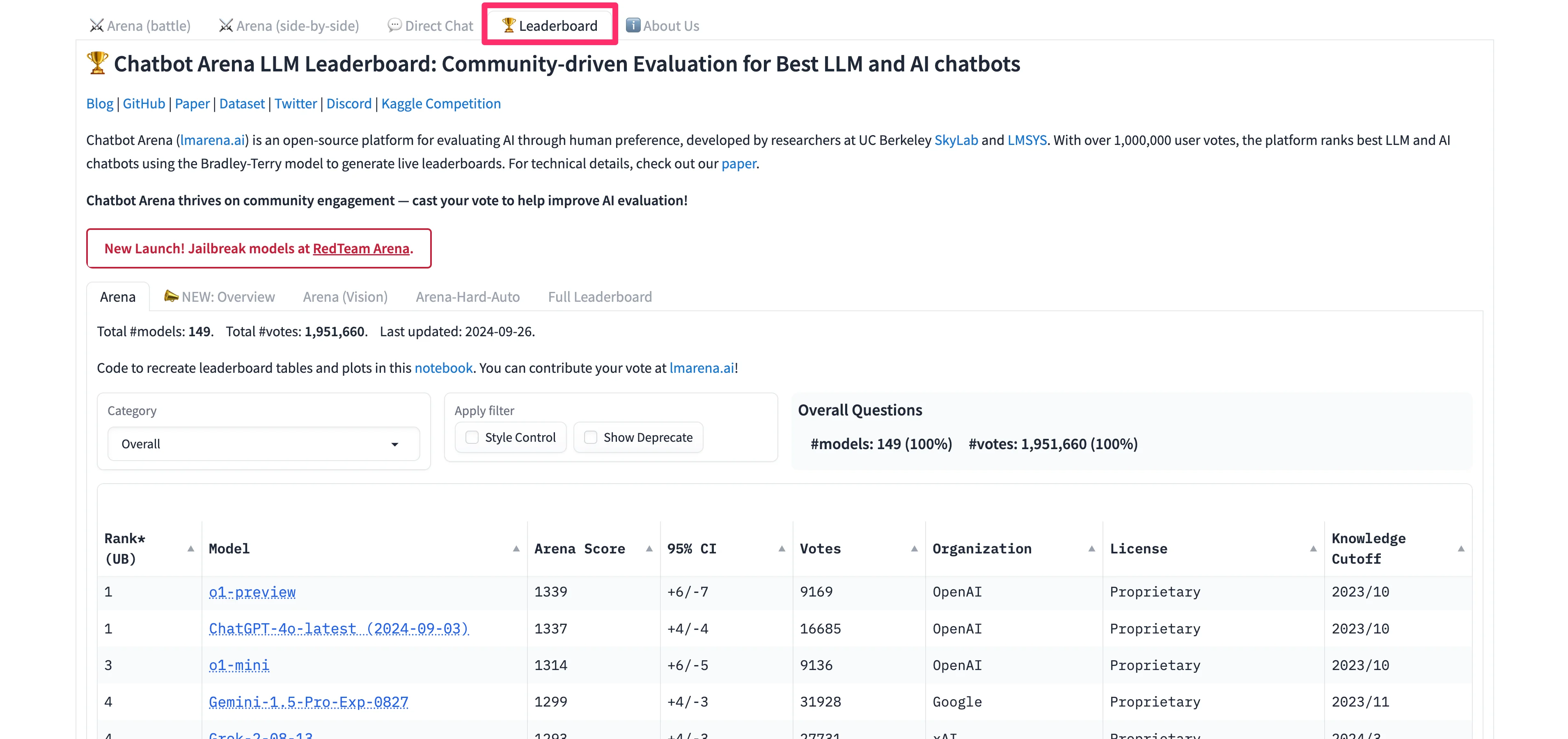1568x739 pixels.
Task: Open the o1-preview model link
Action: click(252, 592)
